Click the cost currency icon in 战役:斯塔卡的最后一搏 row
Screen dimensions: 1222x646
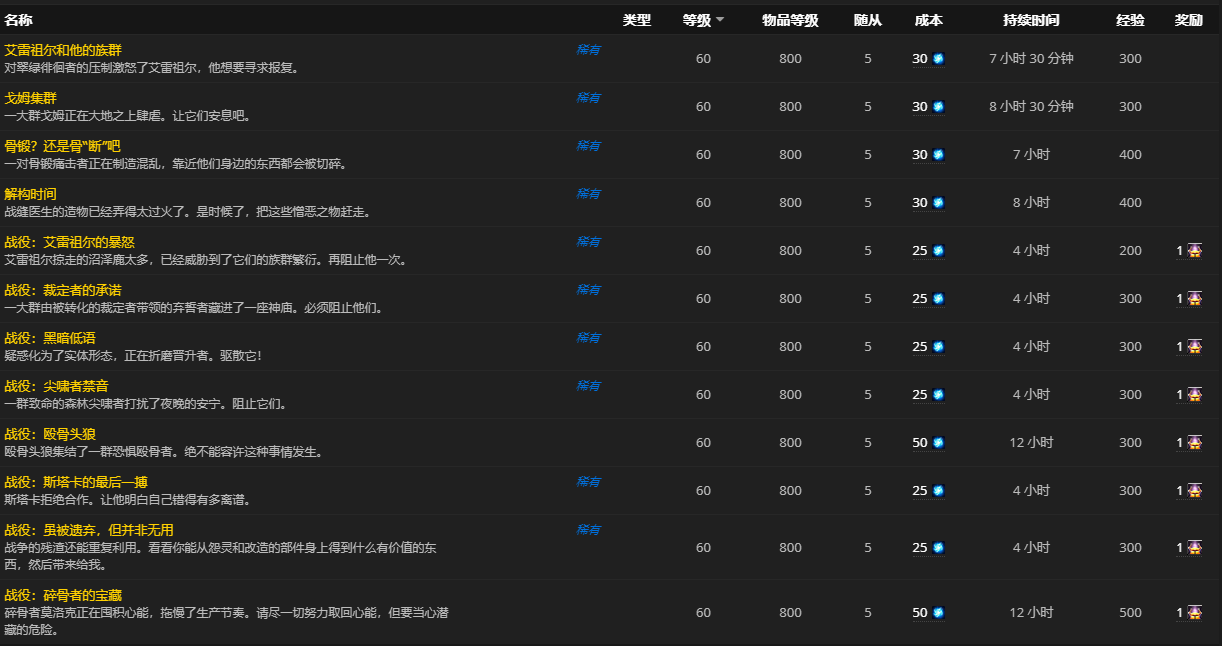(938, 491)
